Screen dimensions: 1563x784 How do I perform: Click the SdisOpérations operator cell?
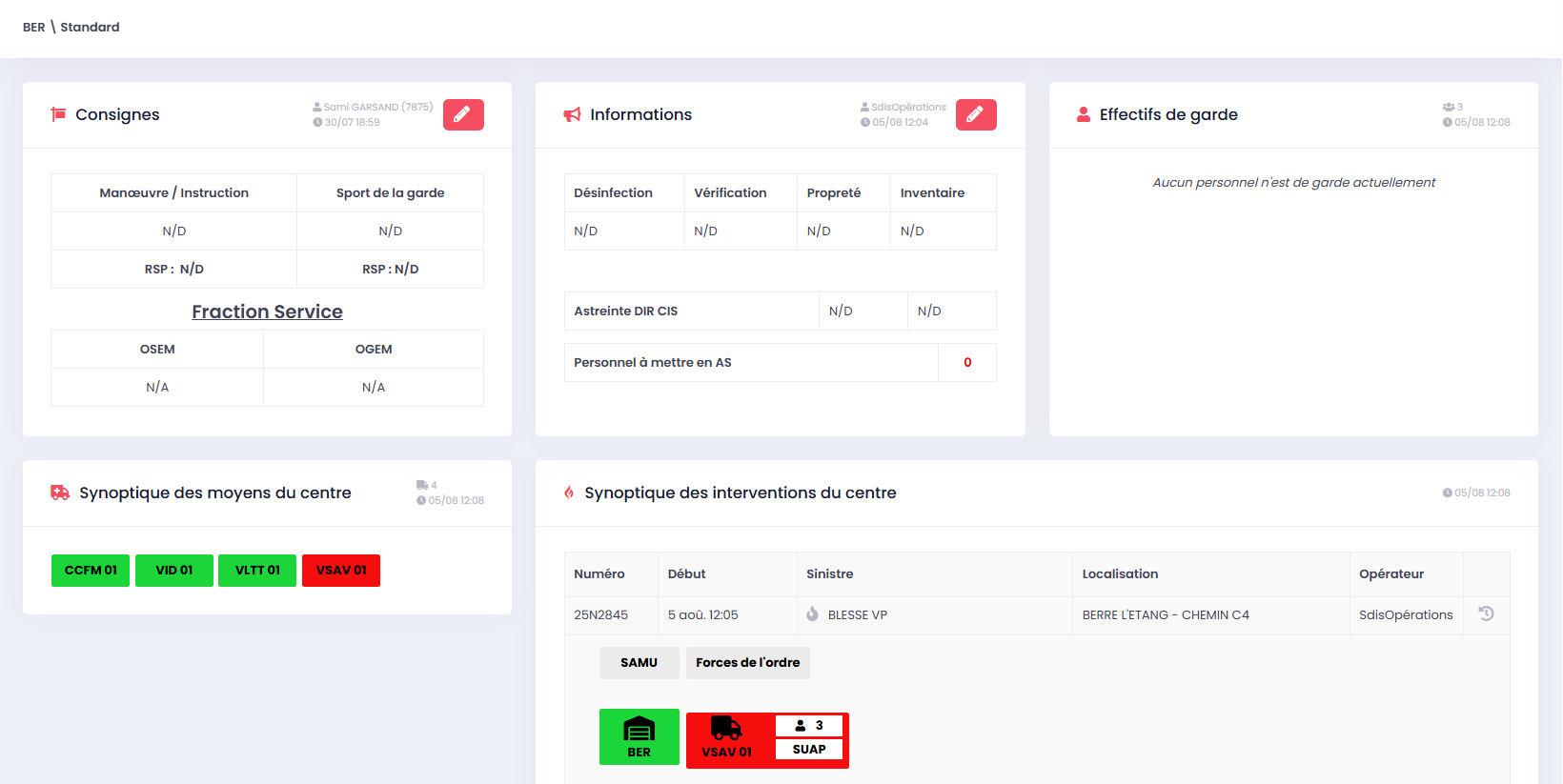click(x=1407, y=614)
